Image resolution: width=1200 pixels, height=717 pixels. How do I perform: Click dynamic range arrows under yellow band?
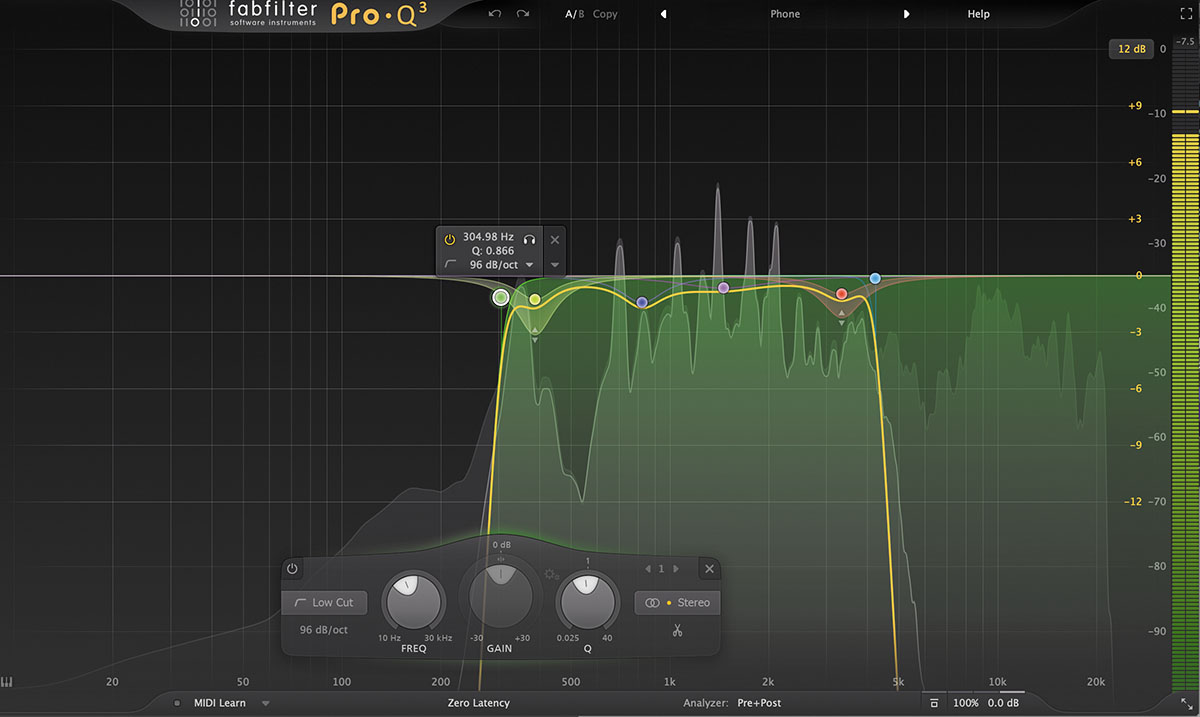coord(535,335)
